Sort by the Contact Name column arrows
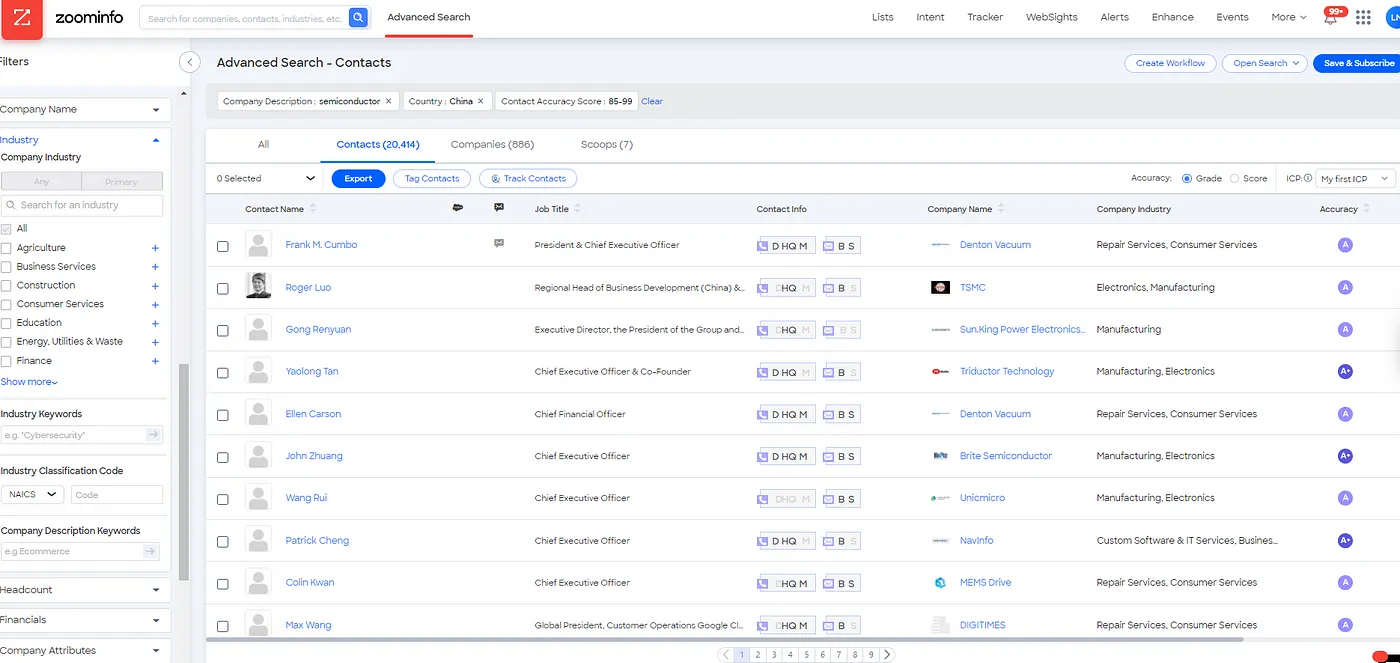 coord(313,209)
